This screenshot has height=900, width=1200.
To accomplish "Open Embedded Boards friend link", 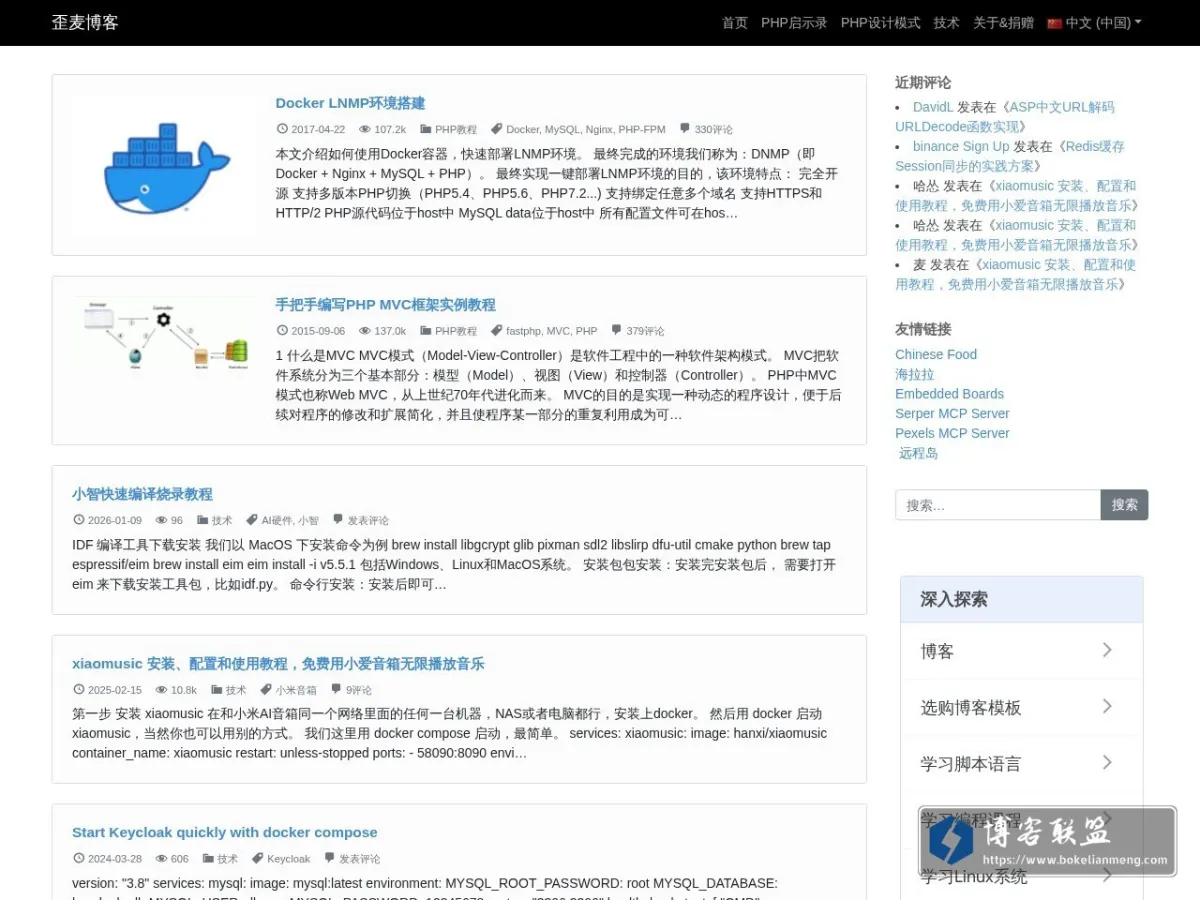I will 949,394.
